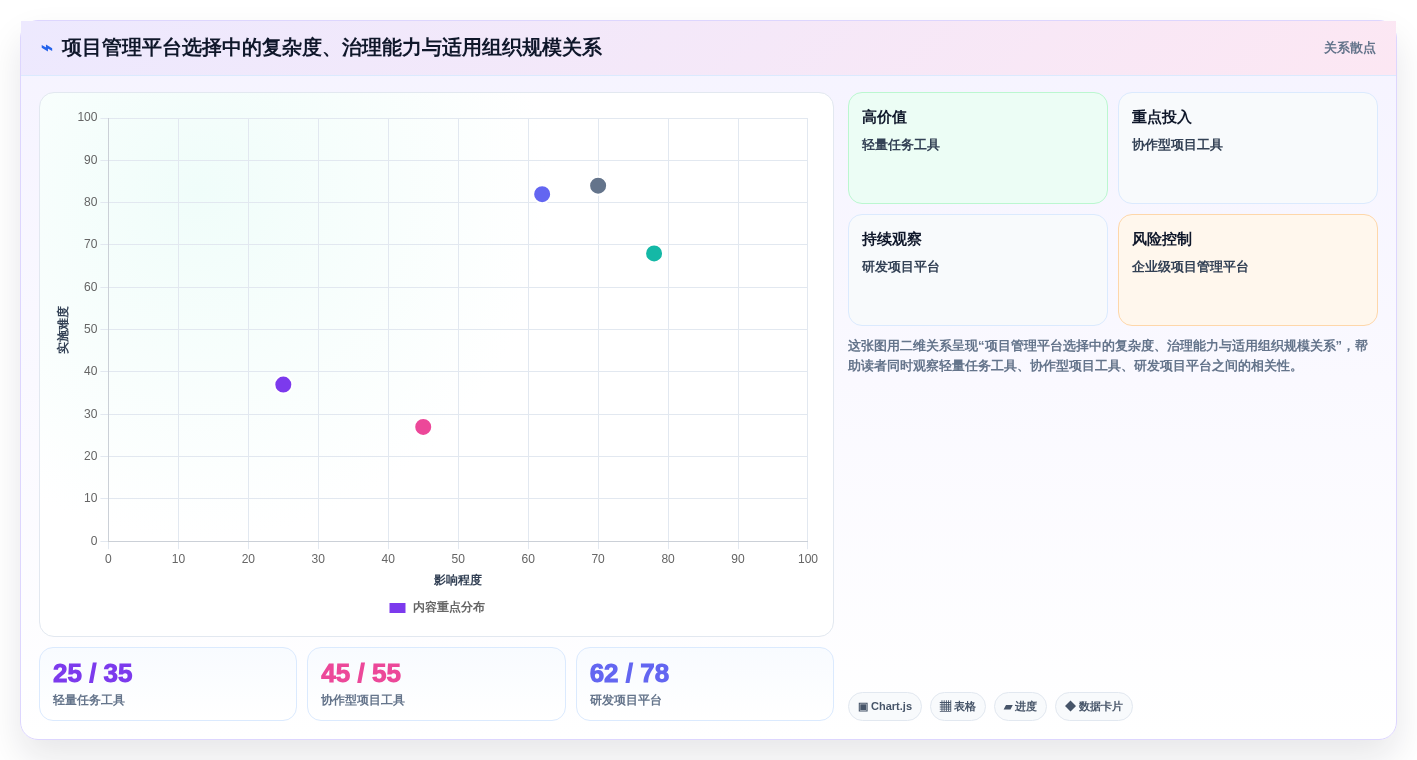Open the 持续观察 quadrant card
Image resolution: width=1417 pixels, height=760 pixels.
978,270
